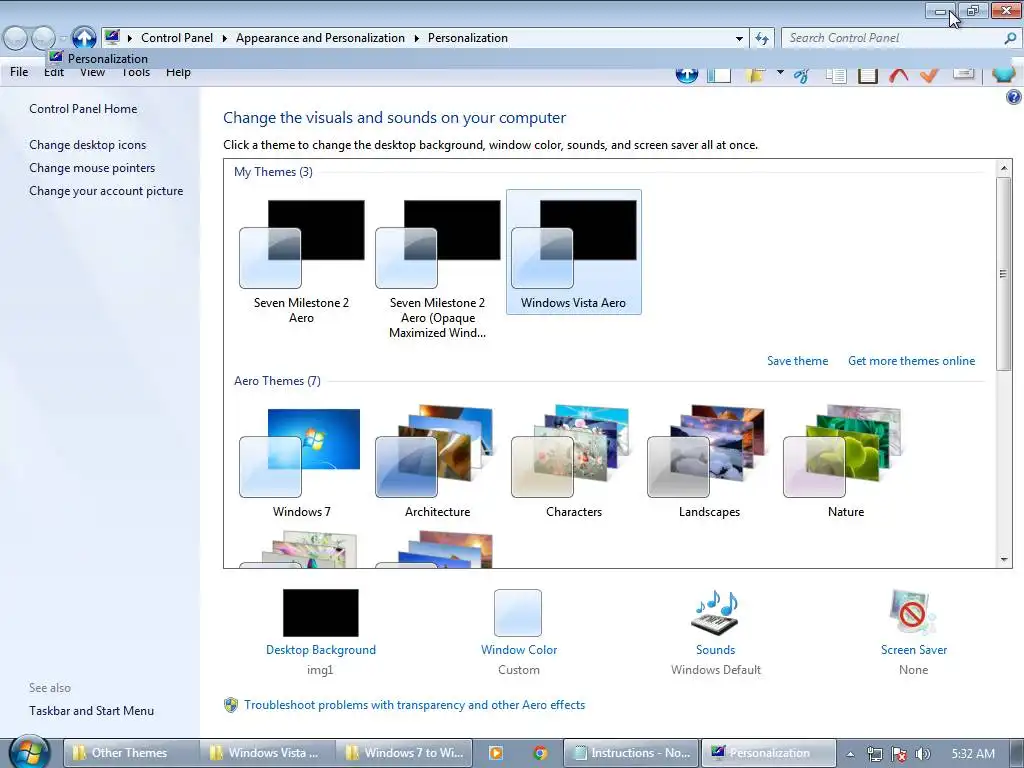The width and height of the screenshot is (1024, 768).
Task: Click the folder icon in the toolbar
Action: 756,74
